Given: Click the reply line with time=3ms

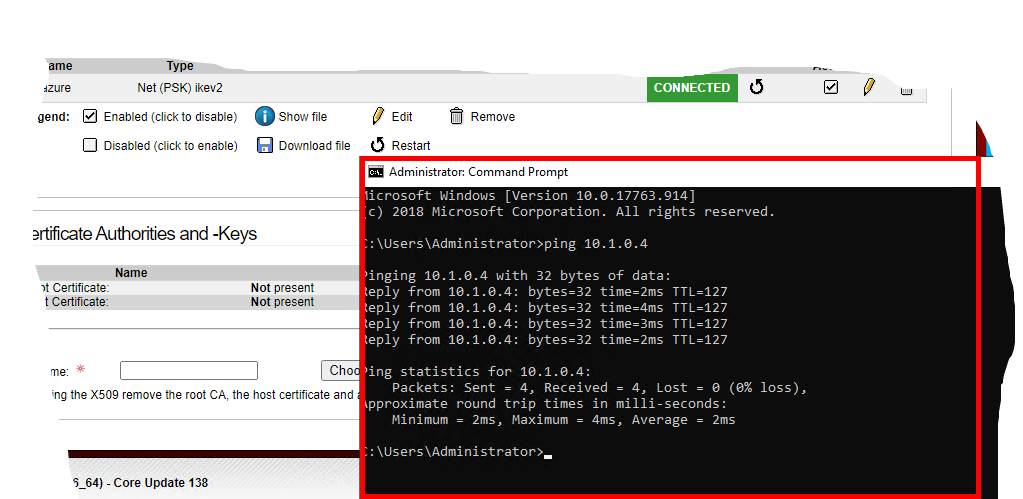Looking at the screenshot, I should pyautogui.click(x=545, y=324).
